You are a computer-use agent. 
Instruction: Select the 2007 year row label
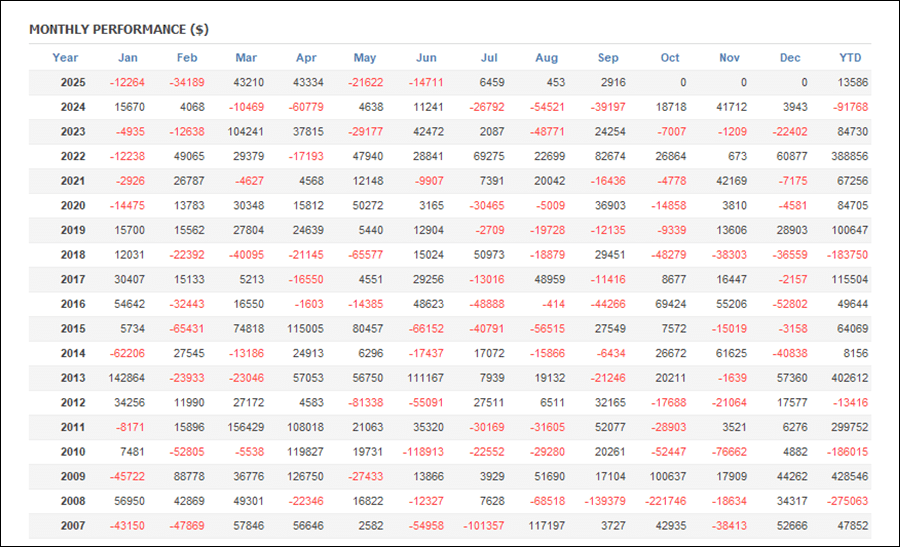(73, 525)
